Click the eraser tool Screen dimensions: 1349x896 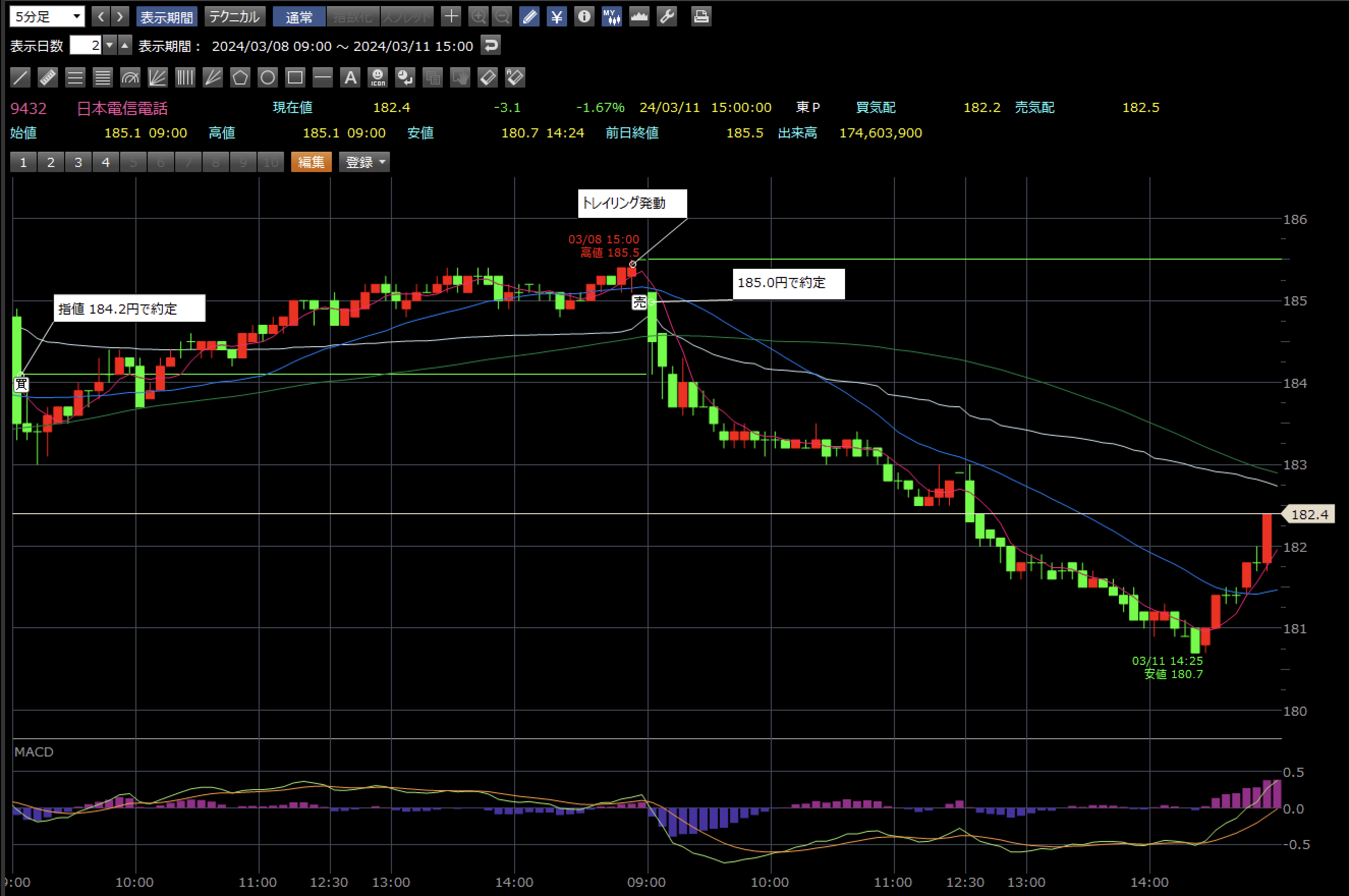487,78
